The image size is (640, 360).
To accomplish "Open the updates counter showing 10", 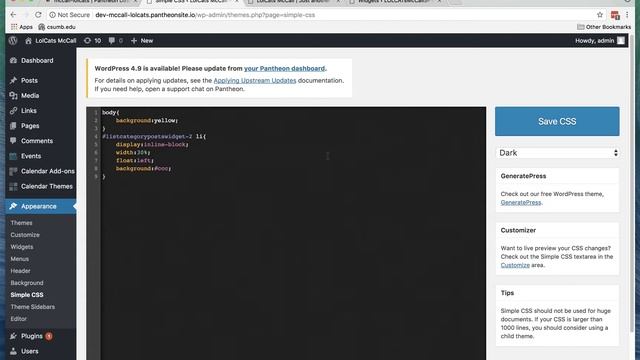I will (x=93, y=40).
